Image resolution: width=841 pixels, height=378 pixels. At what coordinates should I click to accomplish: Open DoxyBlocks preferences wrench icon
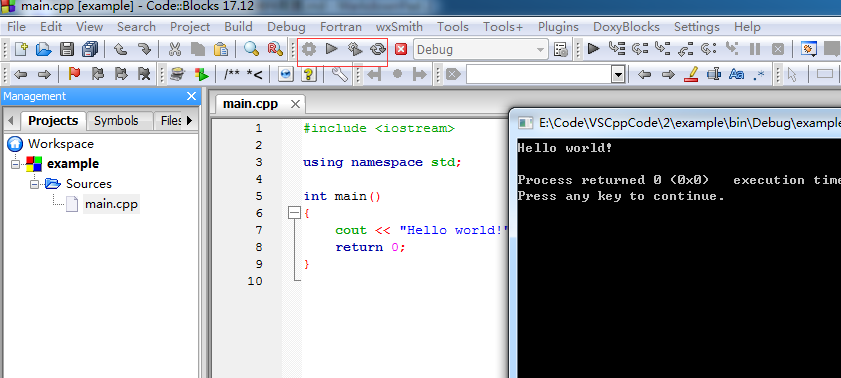(340, 74)
